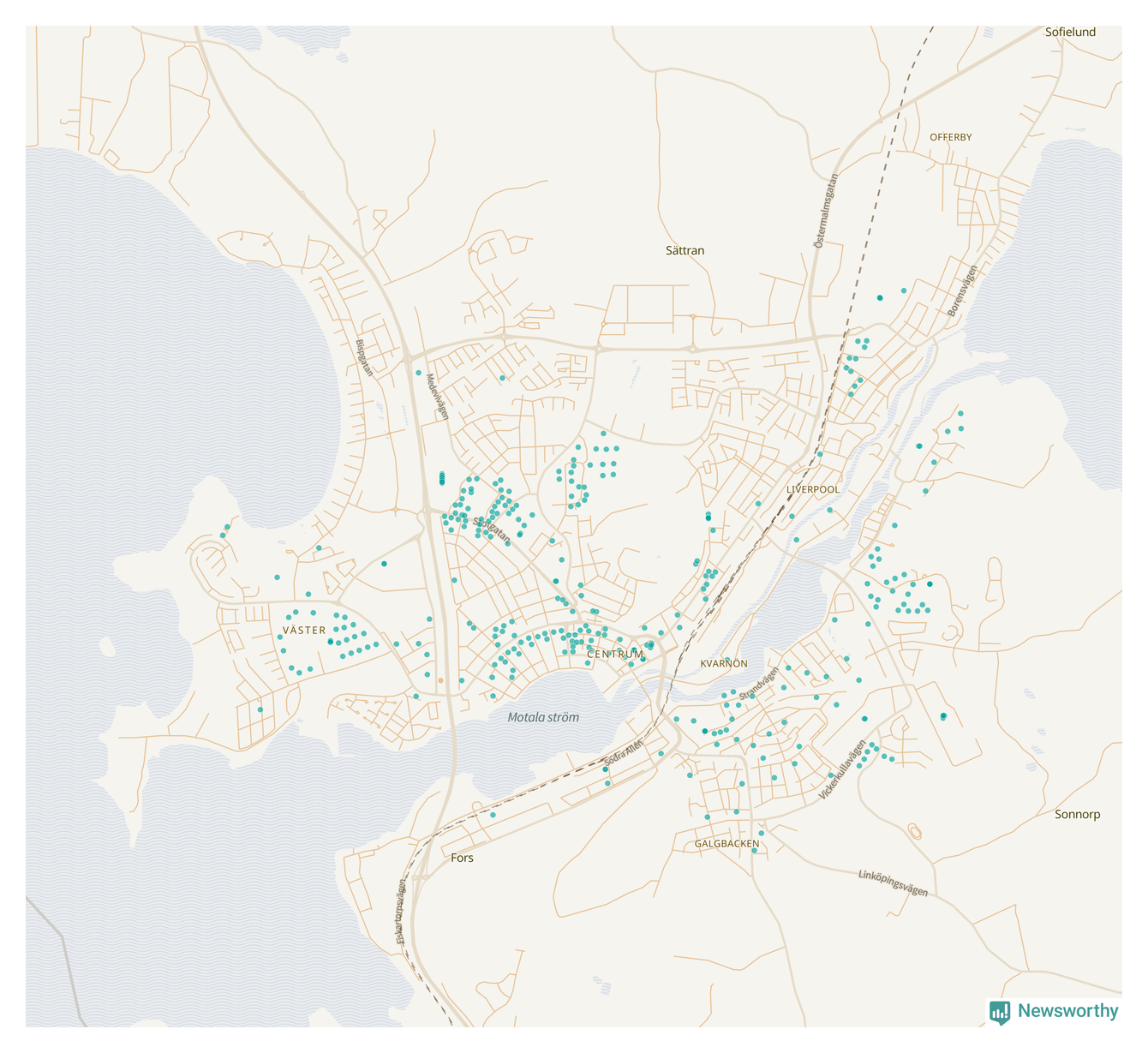Select the CENTRUM district label
Viewport: 1148px width, 1053px height.
[x=614, y=655]
